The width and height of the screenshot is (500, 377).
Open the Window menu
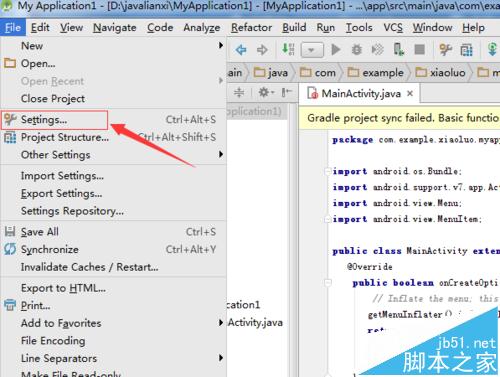tap(432, 27)
